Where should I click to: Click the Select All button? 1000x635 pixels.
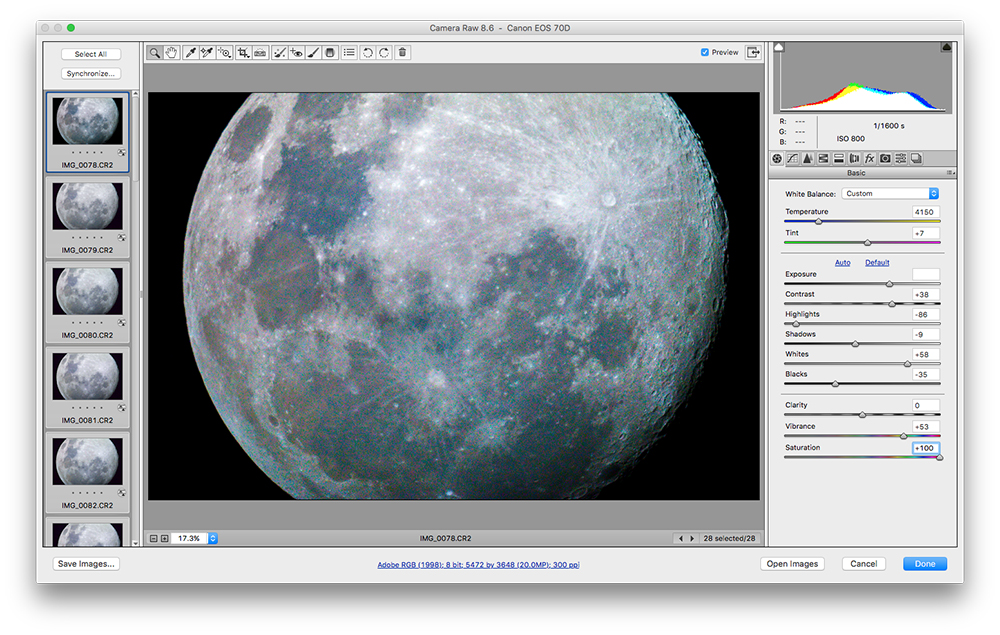[91, 54]
